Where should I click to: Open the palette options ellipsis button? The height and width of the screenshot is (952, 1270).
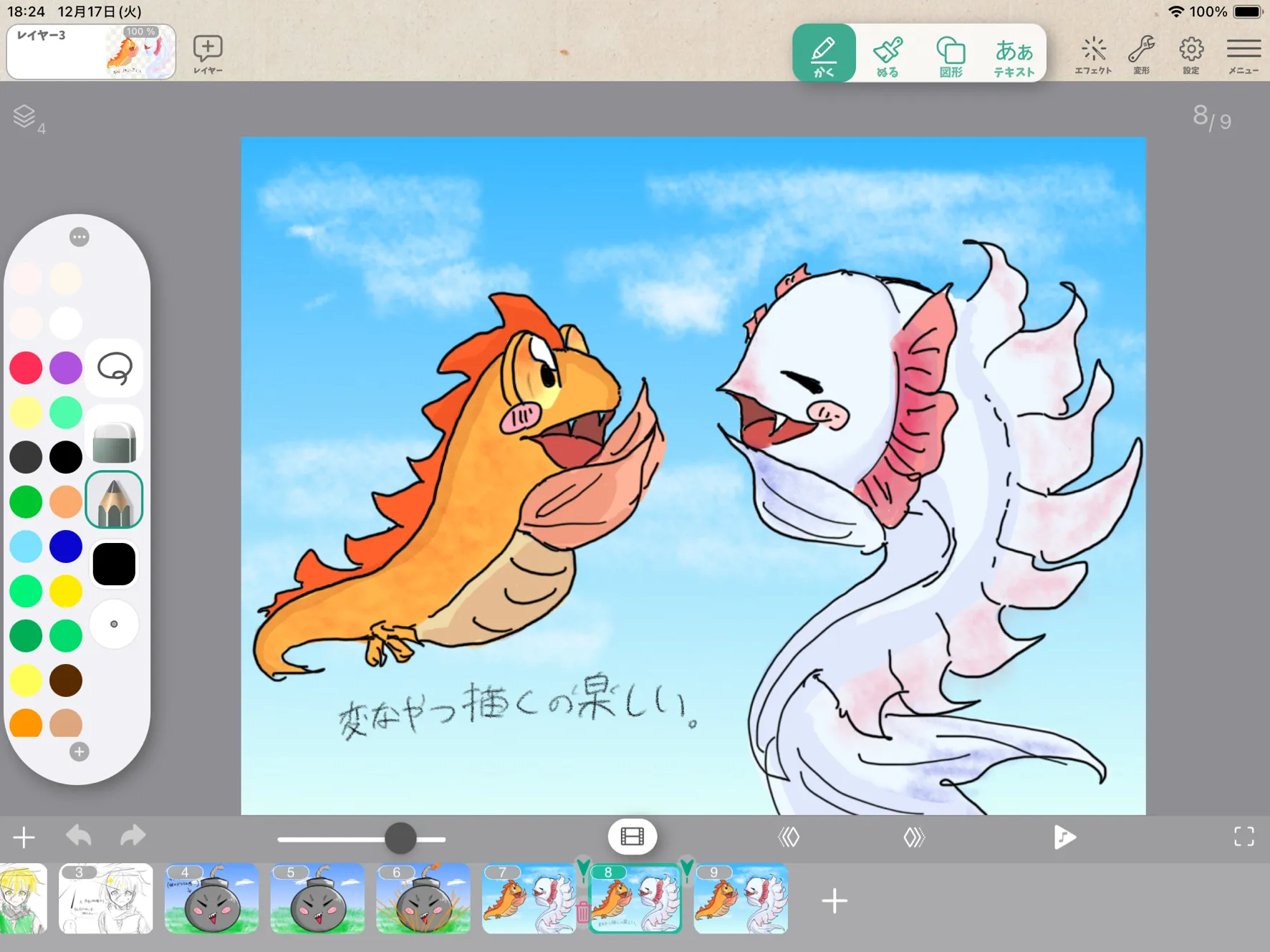click(x=80, y=237)
